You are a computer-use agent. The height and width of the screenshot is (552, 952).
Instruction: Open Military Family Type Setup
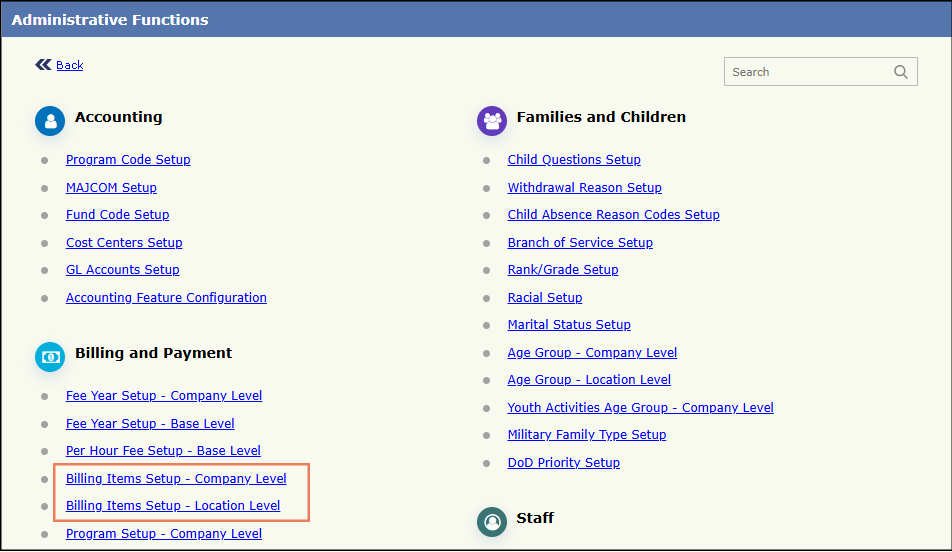(x=586, y=435)
